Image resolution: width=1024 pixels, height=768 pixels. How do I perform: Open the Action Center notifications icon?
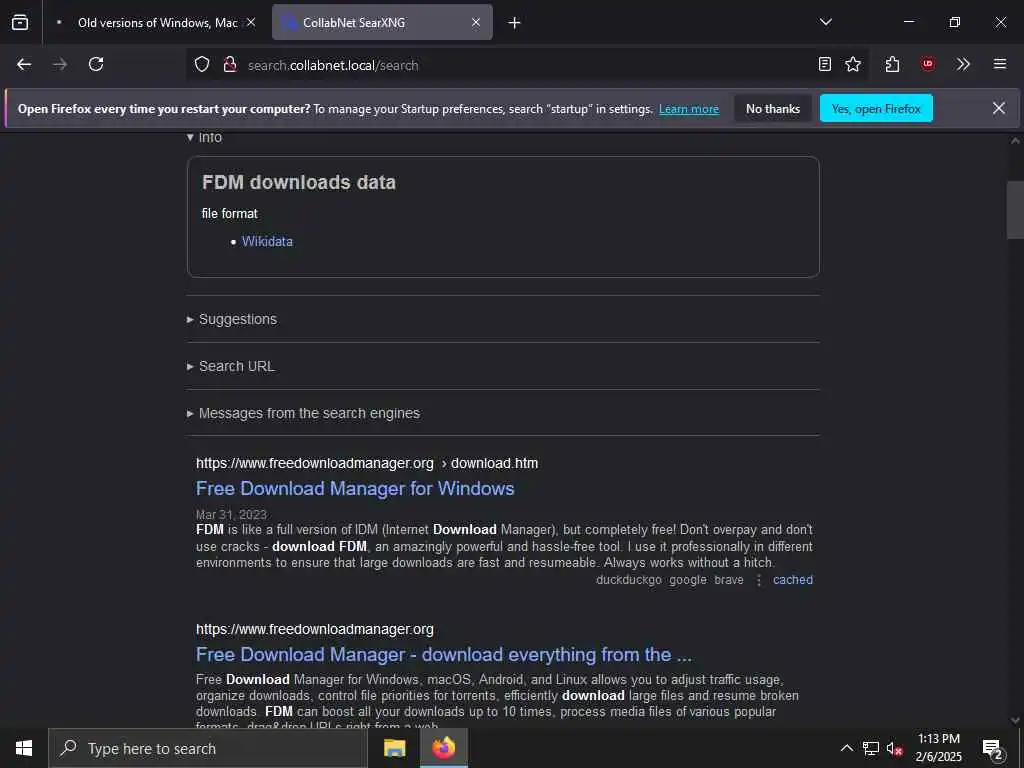[x=993, y=748]
